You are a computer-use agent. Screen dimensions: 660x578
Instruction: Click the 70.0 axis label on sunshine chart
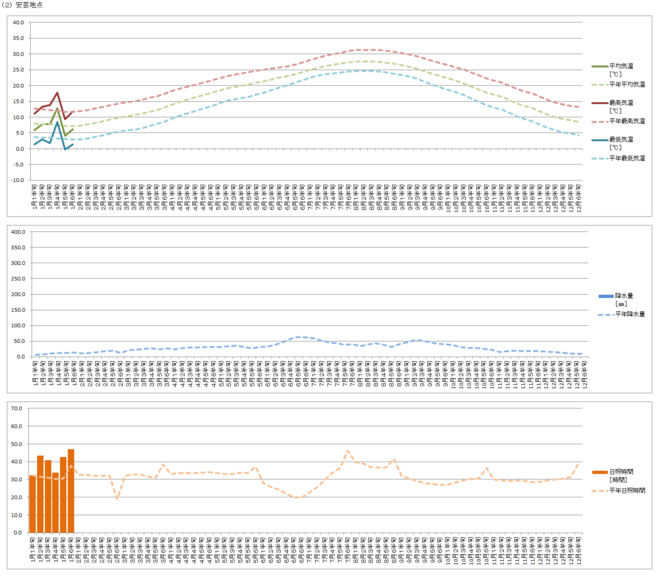click(17, 408)
